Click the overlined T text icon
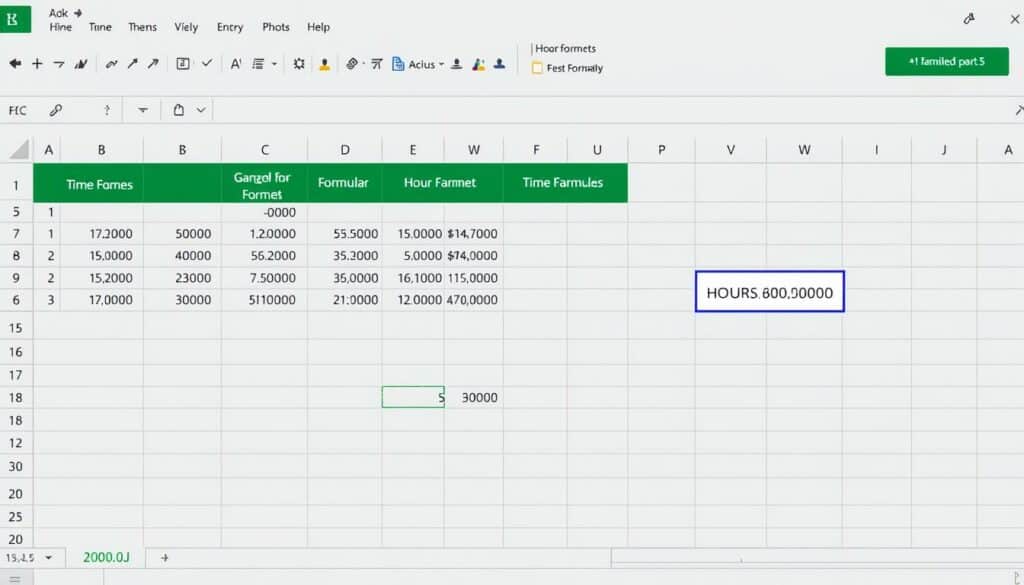Screen dimensions: 1024x585 pos(377,63)
